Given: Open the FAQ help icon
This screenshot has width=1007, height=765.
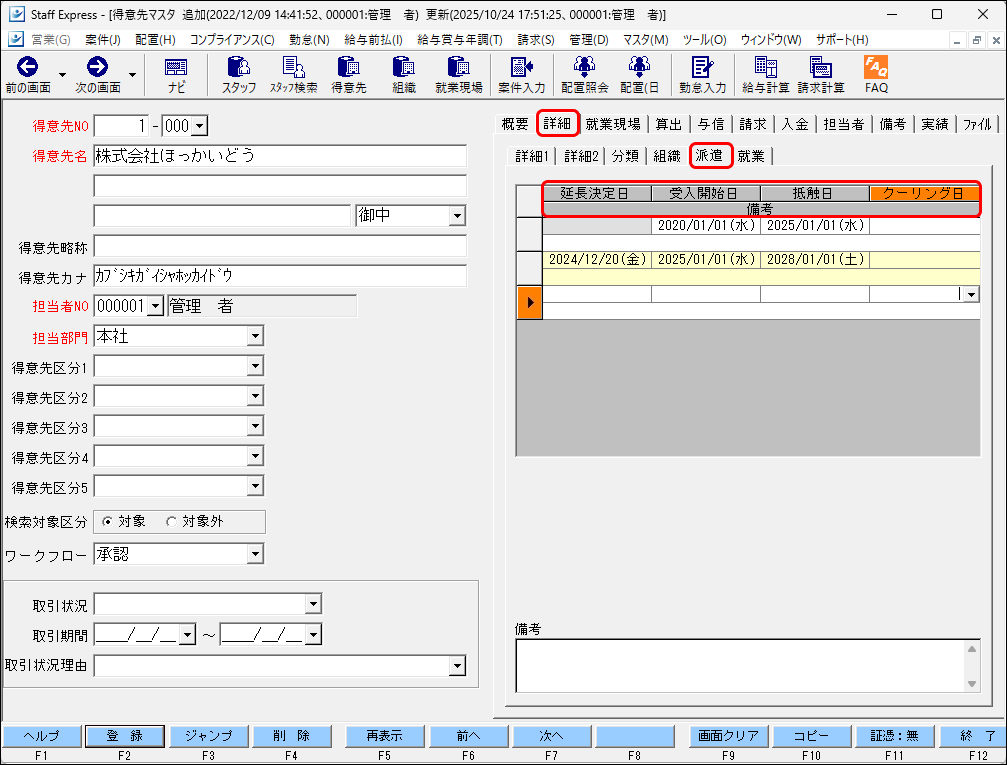Looking at the screenshot, I should 875,73.
